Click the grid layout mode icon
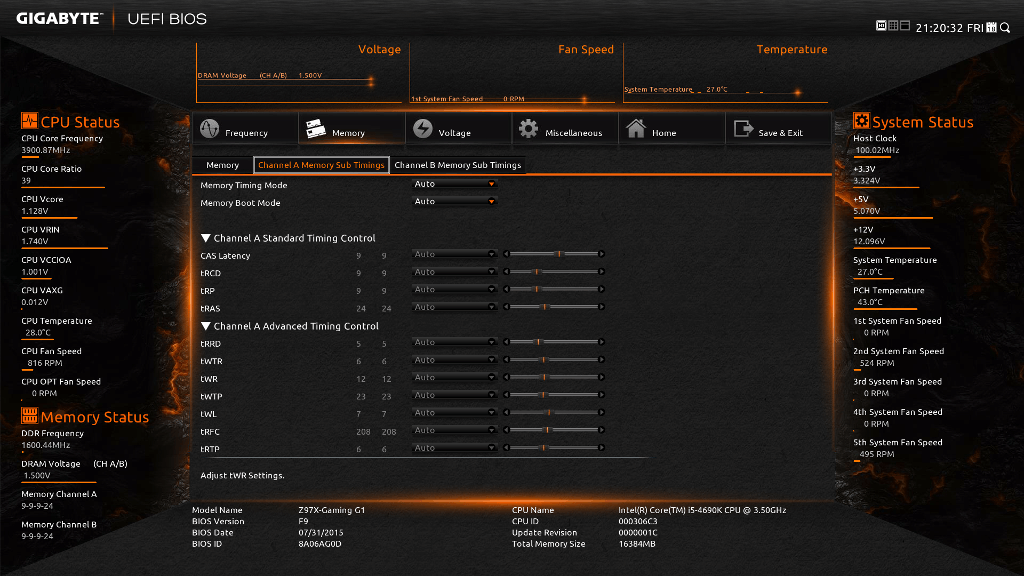 pyautogui.click(x=893, y=26)
